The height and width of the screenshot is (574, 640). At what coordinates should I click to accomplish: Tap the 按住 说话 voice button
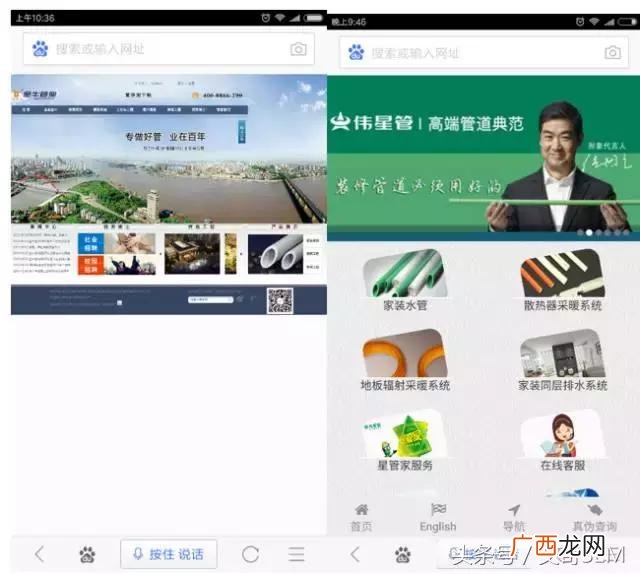pyautogui.click(x=169, y=554)
